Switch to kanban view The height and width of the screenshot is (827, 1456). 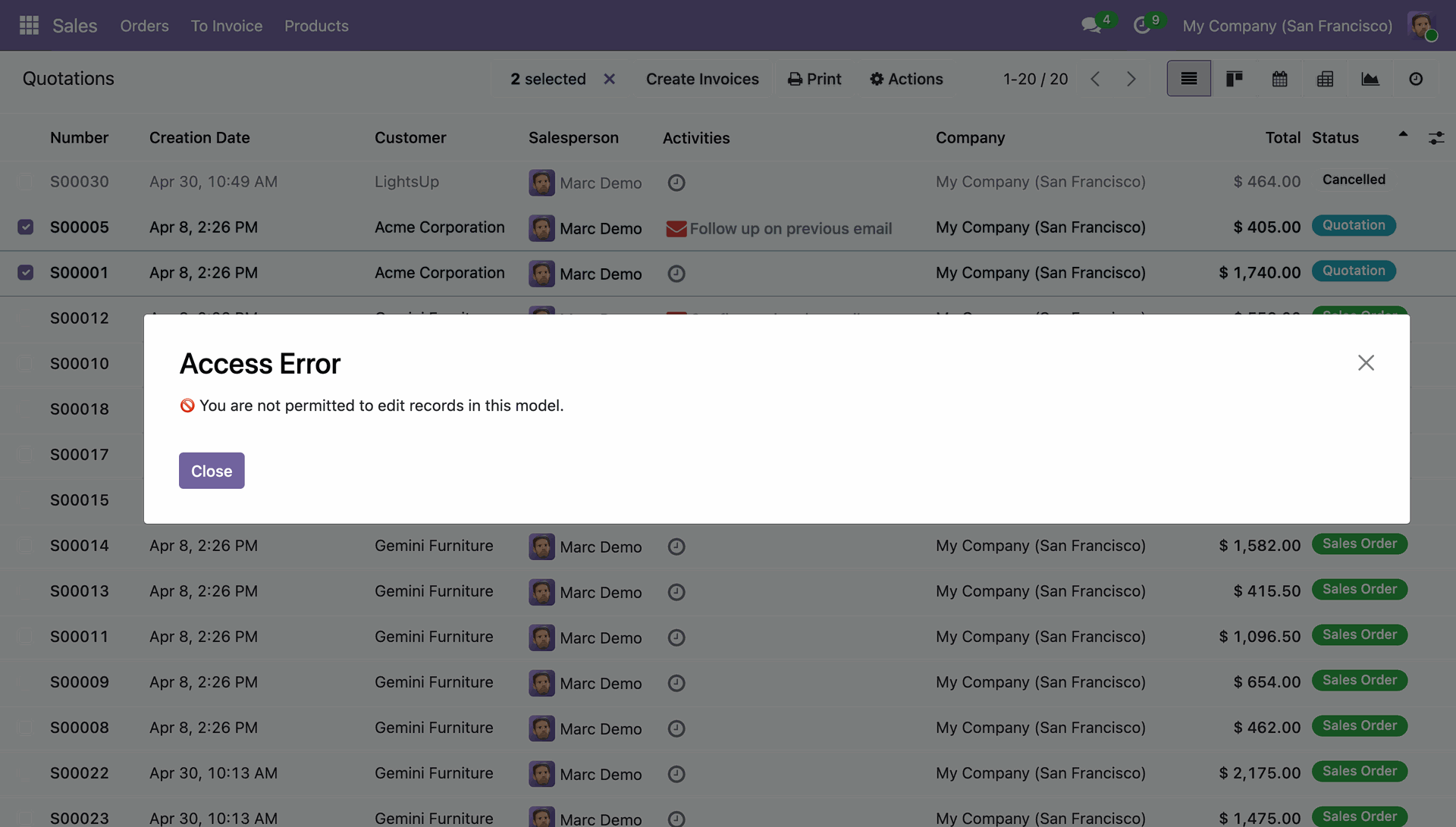coord(1234,78)
